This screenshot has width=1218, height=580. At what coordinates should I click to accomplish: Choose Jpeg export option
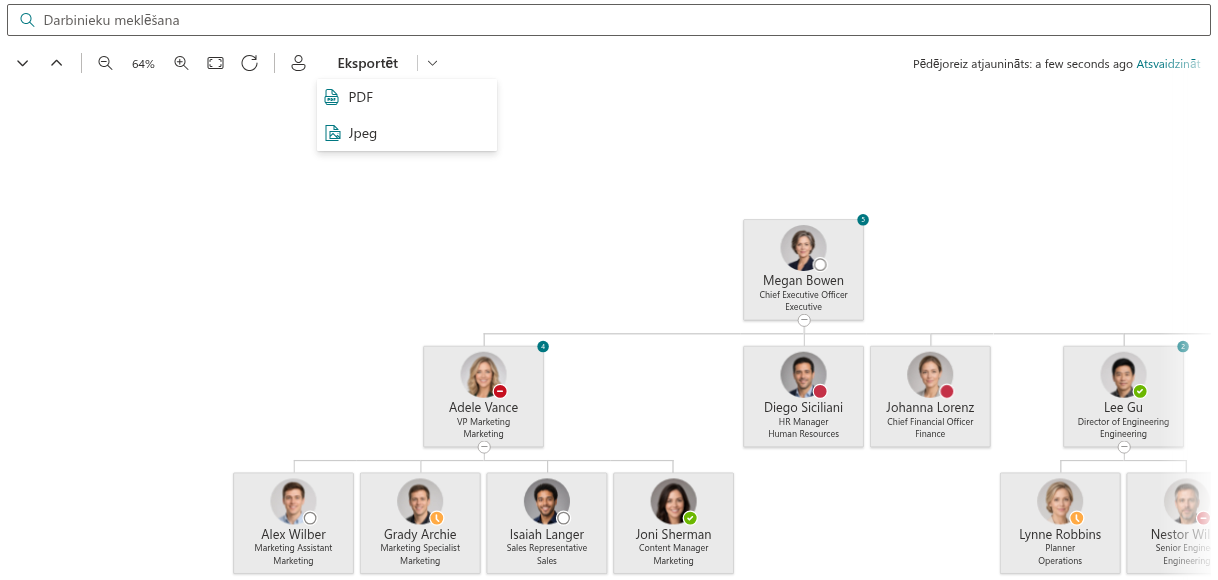[x=407, y=133]
